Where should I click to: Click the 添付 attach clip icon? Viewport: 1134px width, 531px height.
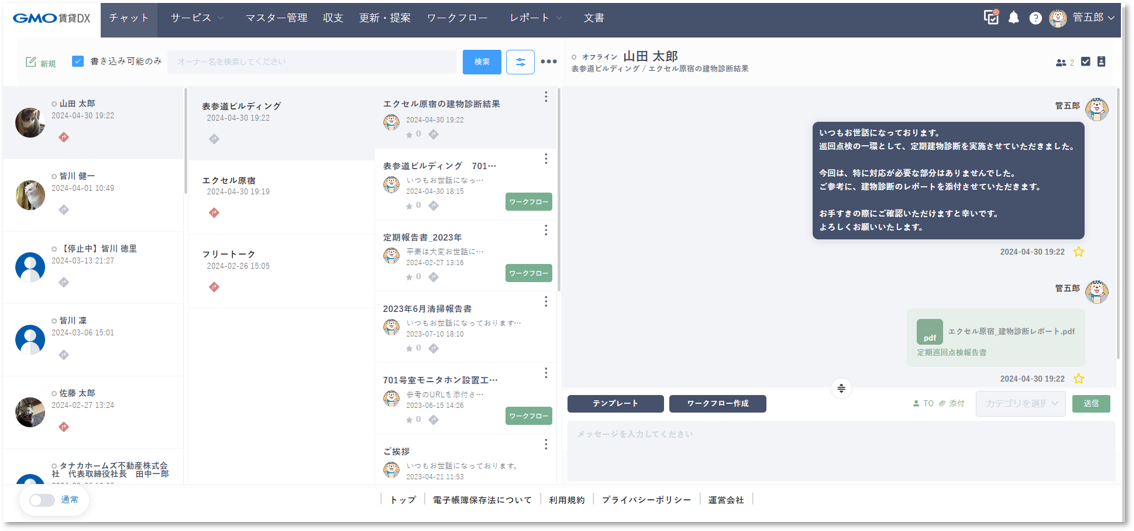[942, 404]
